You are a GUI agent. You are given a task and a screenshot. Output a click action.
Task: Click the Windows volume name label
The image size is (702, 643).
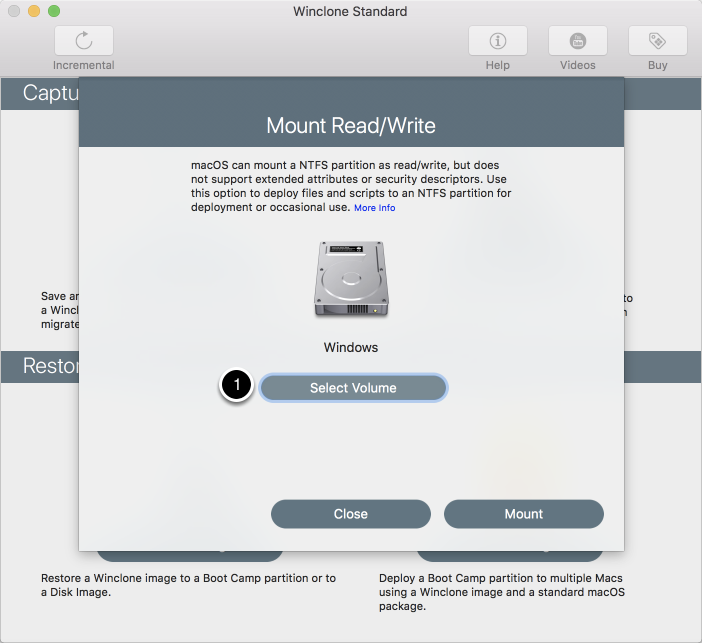click(x=351, y=347)
